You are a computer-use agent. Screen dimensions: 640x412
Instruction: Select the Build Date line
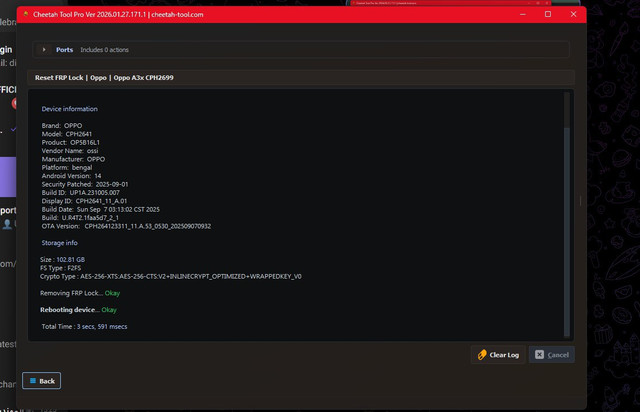click(101, 209)
